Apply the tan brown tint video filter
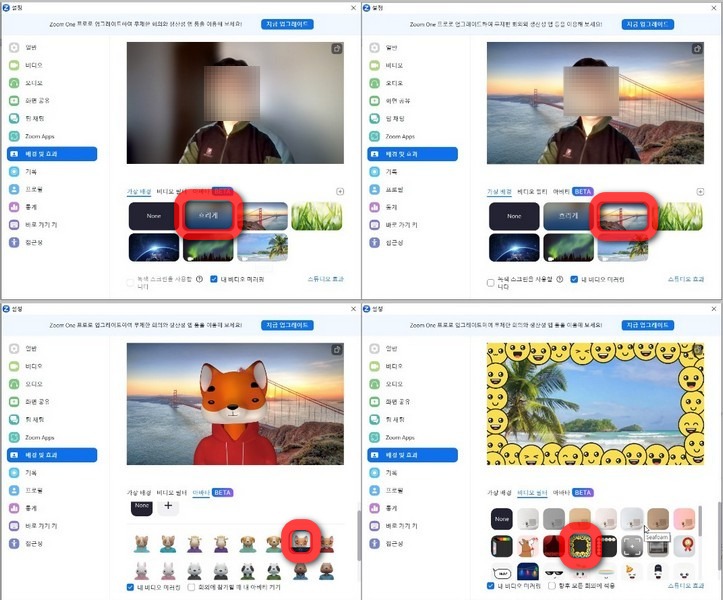The image size is (723, 600). click(658, 519)
